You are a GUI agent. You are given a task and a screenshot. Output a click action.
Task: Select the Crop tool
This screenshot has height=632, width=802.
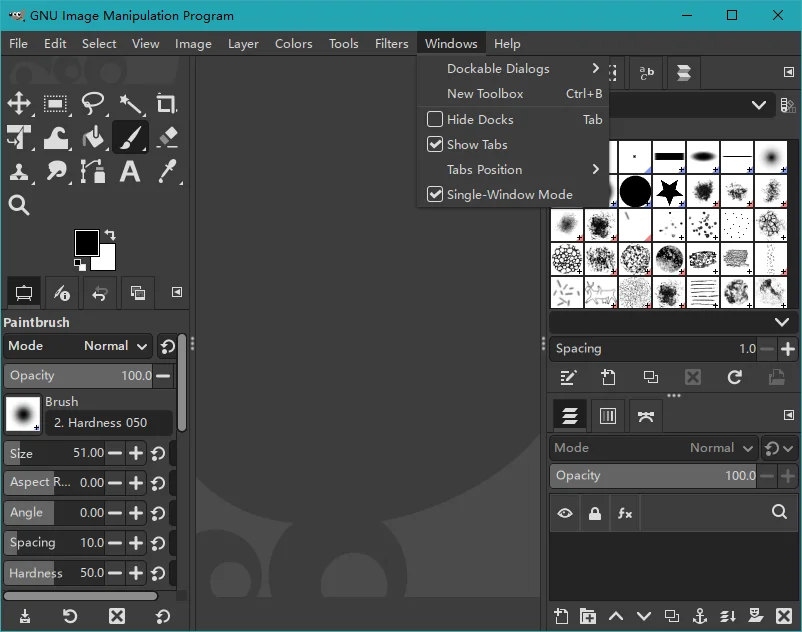pos(166,104)
